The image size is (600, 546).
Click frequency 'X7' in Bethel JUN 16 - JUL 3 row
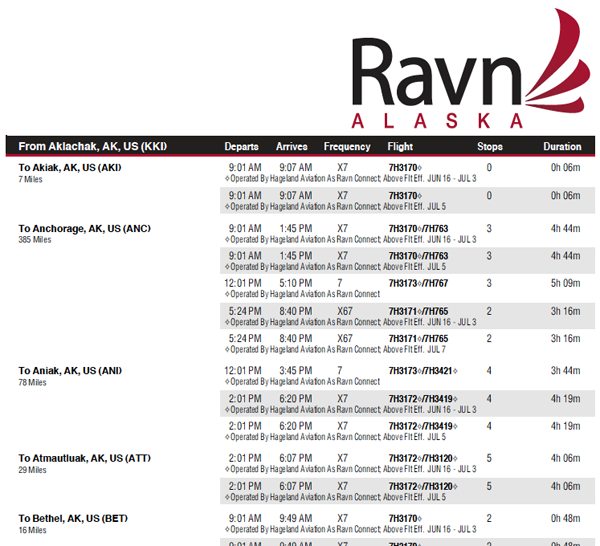pos(342,518)
